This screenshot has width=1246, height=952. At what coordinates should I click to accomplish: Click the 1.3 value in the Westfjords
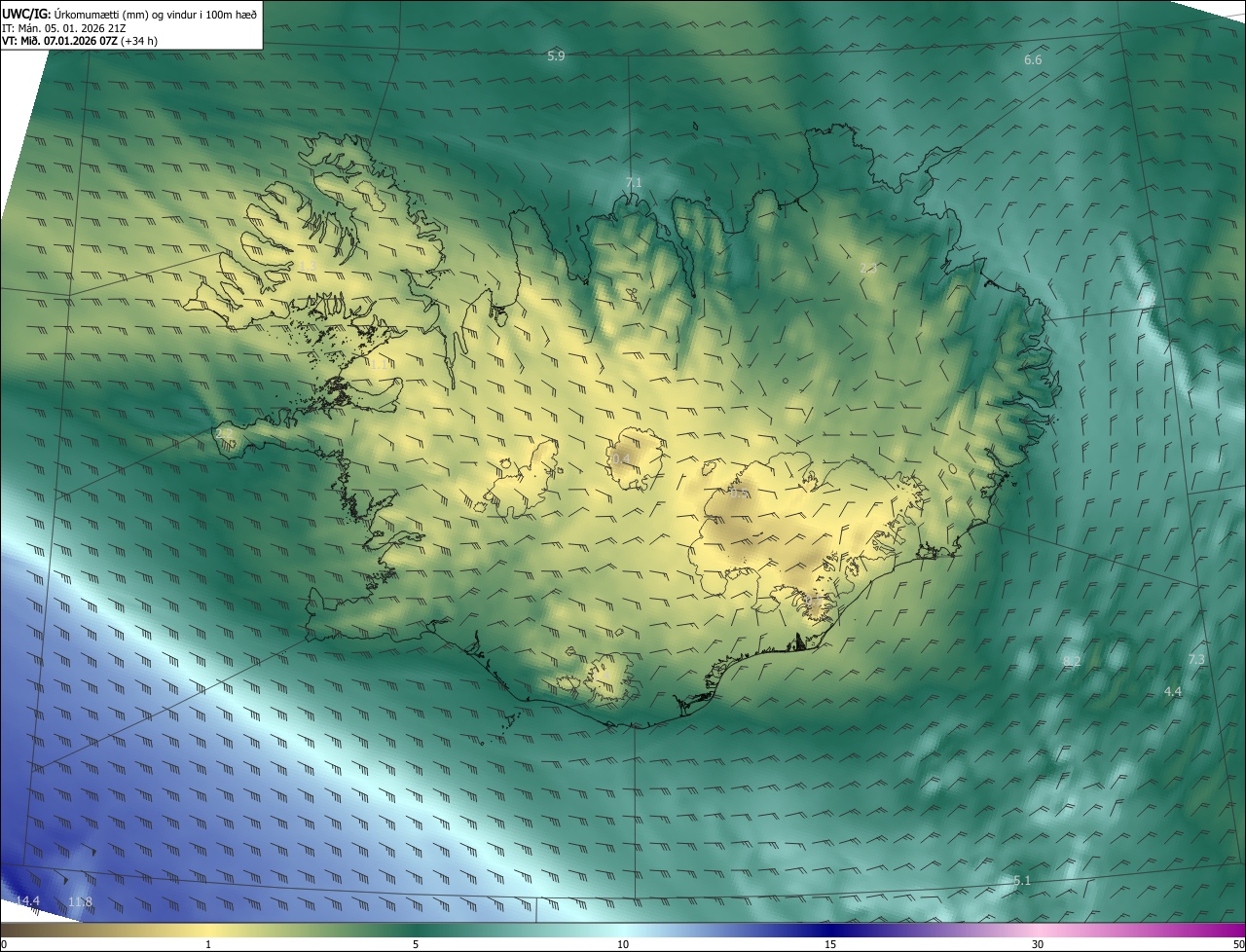[x=309, y=267]
